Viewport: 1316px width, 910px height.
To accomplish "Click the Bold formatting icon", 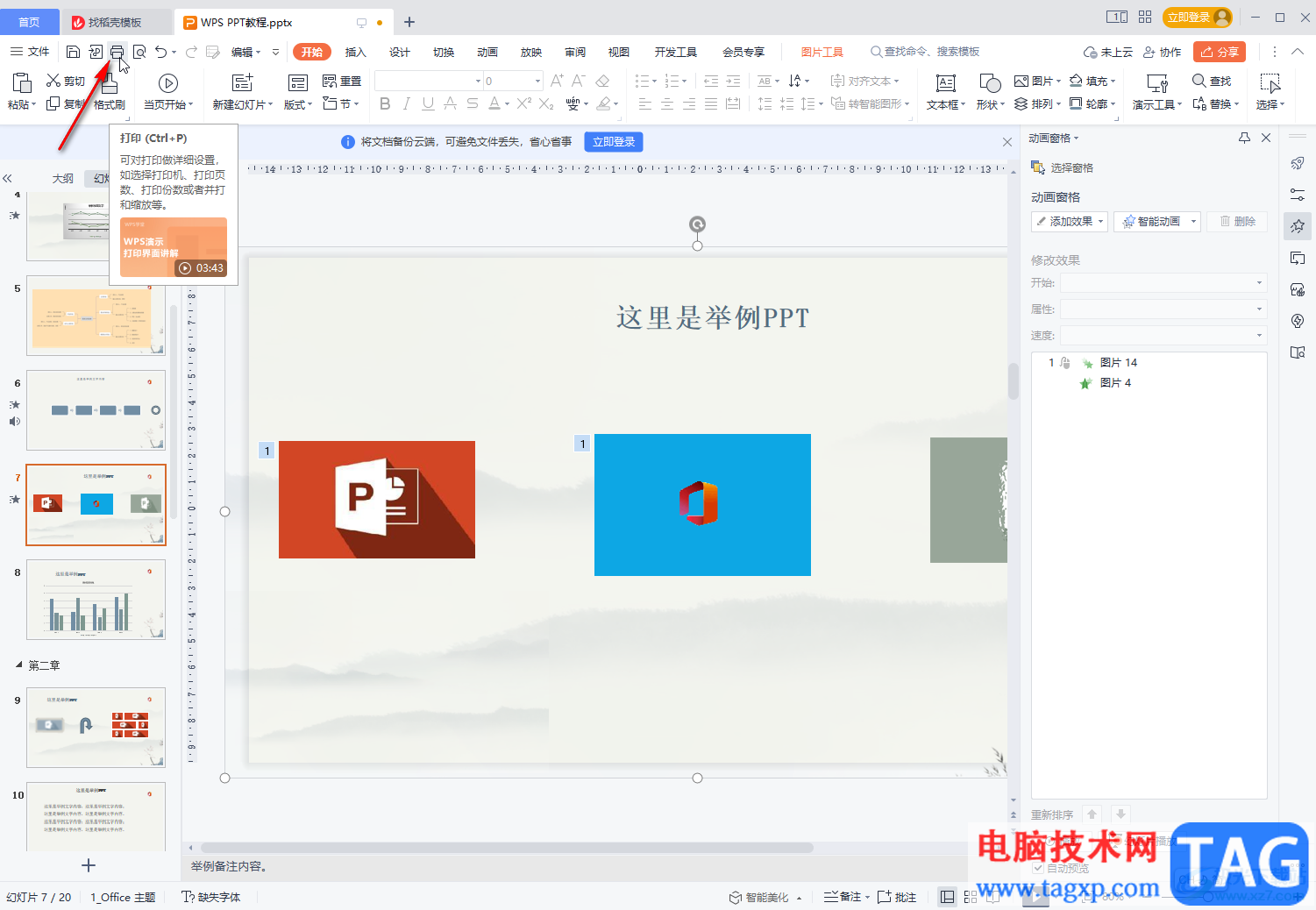I will pos(385,103).
